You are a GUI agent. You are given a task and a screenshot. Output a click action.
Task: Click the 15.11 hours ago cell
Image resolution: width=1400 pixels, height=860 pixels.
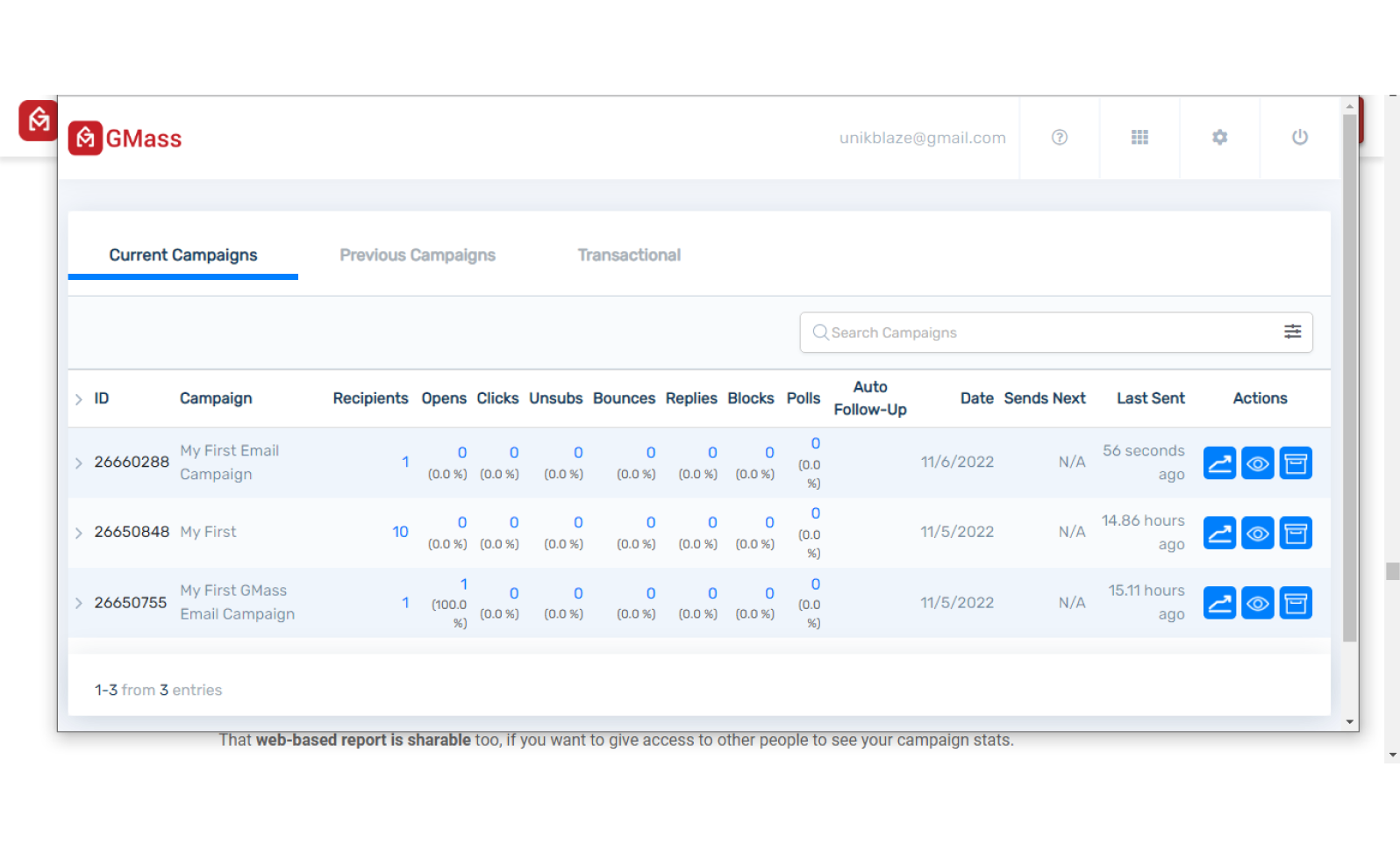1146,602
